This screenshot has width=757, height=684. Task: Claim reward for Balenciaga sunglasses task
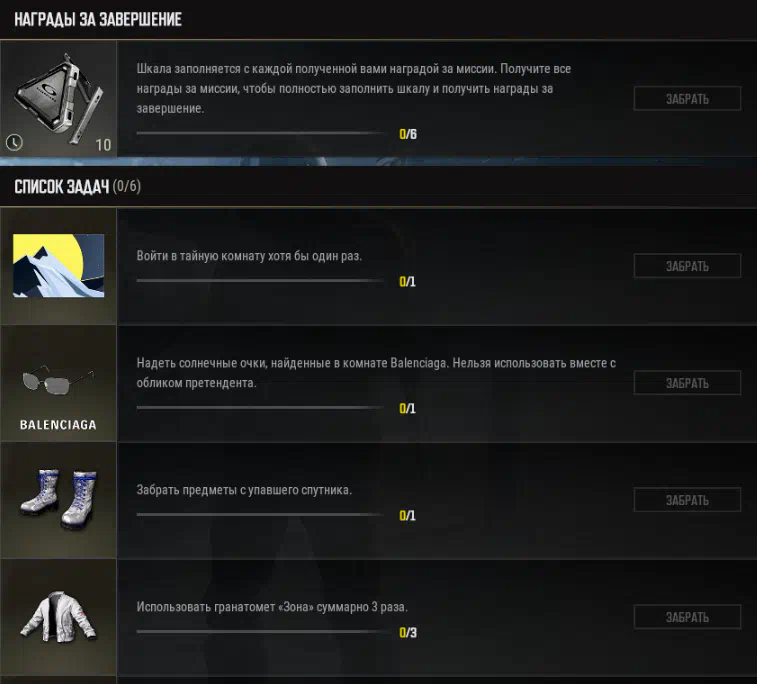[x=687, y=383]
